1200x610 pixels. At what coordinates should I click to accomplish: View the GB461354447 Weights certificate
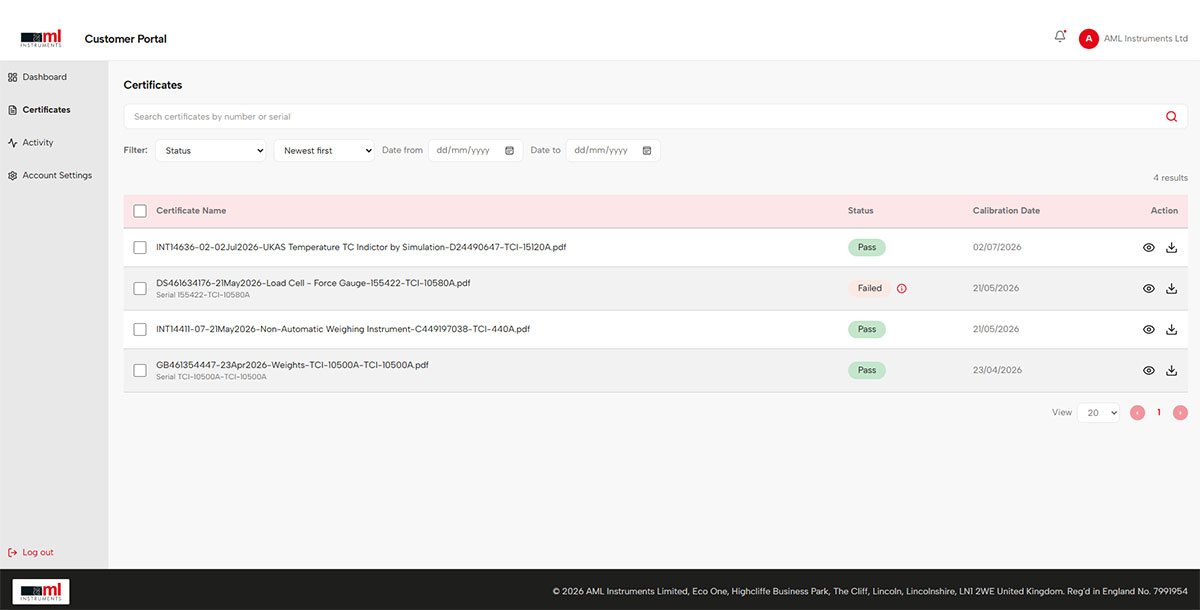click(x=1149, y=371)
